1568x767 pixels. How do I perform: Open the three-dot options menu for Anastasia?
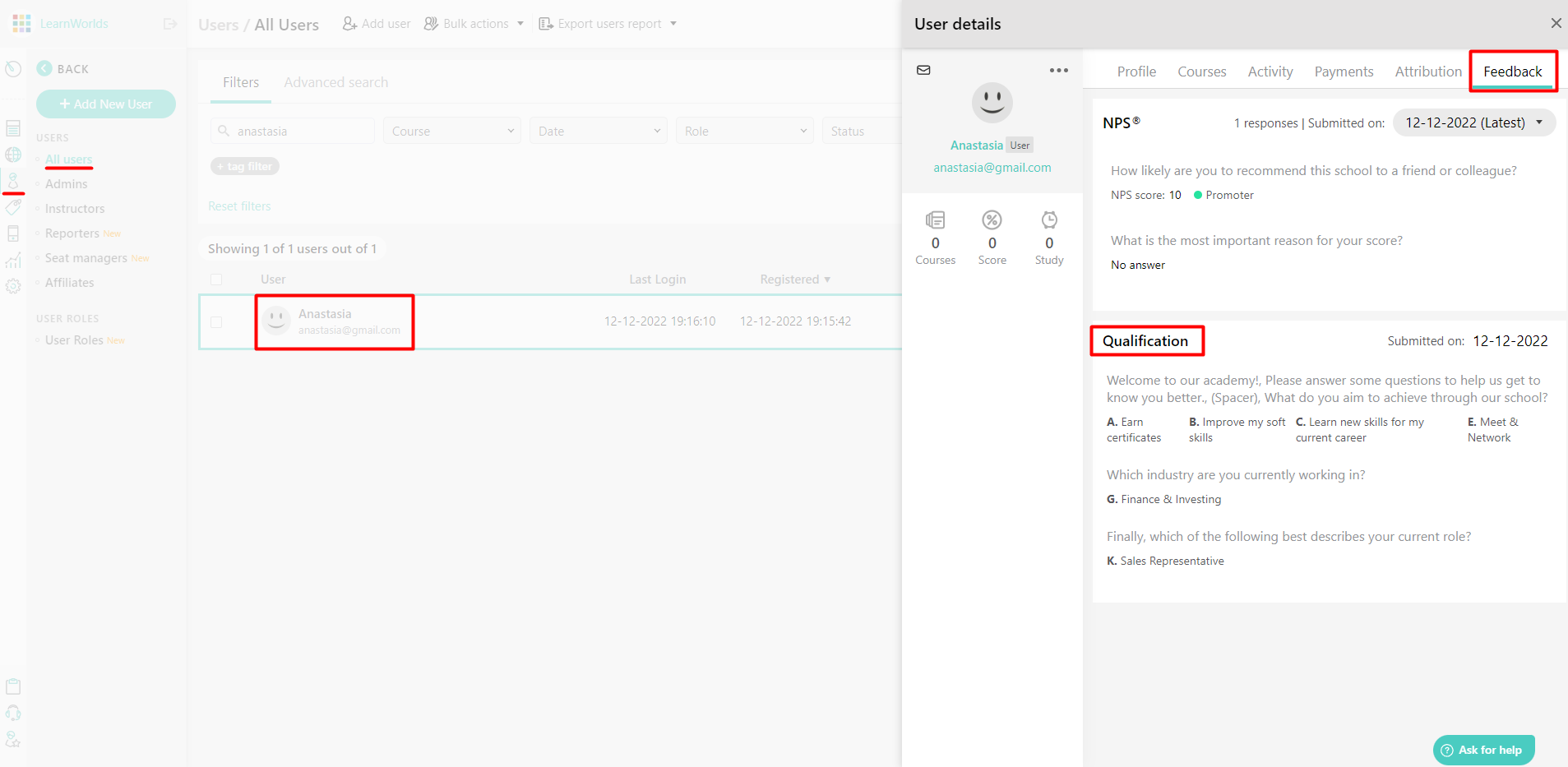pos(1058,70)
